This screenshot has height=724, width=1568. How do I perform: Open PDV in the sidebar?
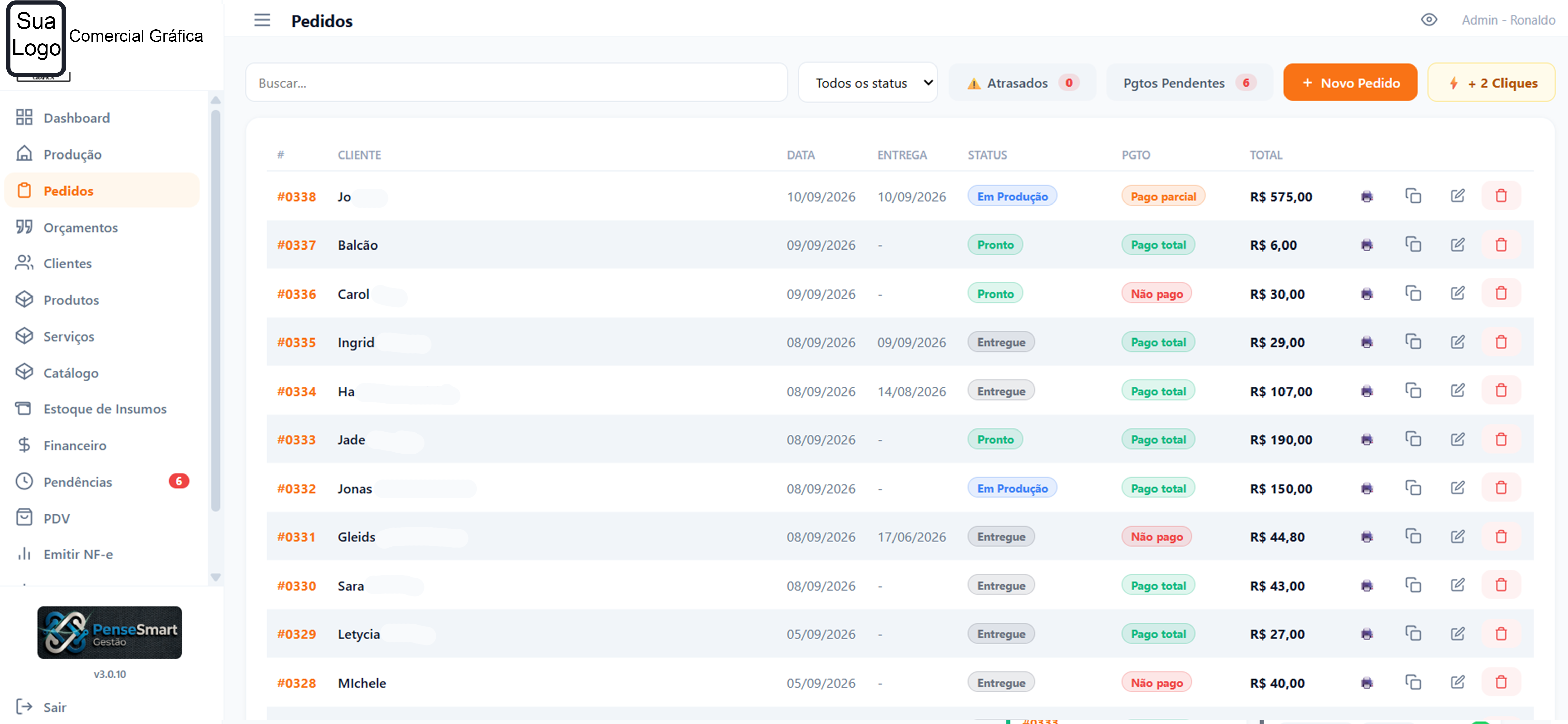coord(102,518)
